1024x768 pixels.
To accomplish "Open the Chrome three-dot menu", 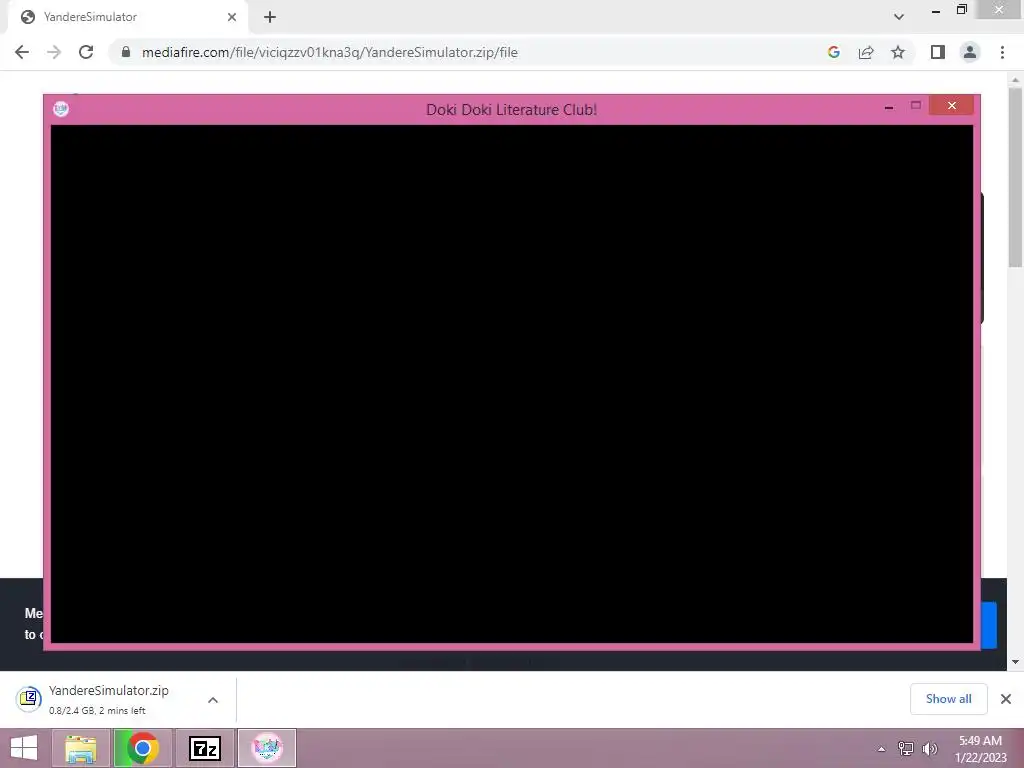I will coord(1002,52).
